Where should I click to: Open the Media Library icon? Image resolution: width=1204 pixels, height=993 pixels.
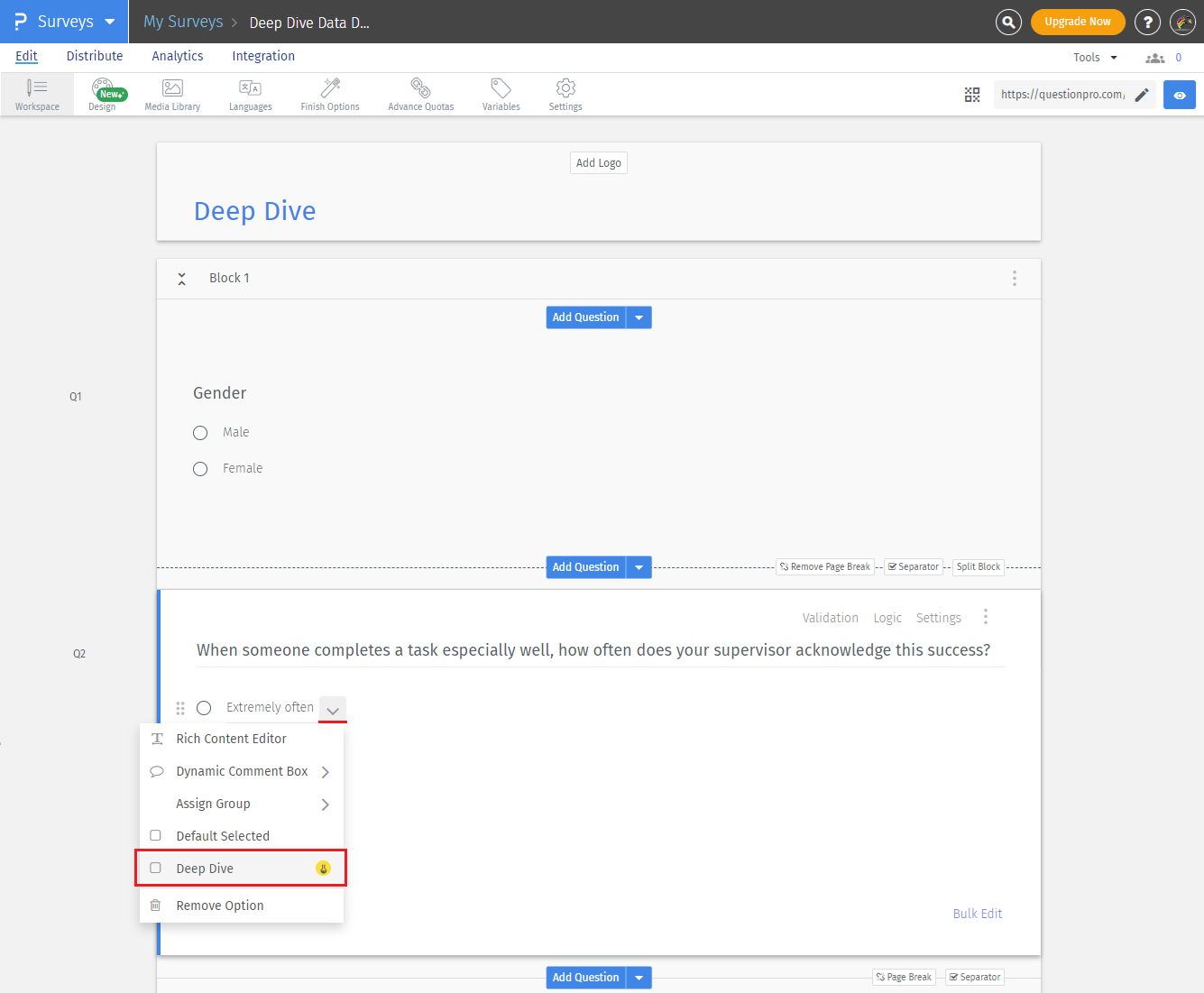tap(172, 94)
